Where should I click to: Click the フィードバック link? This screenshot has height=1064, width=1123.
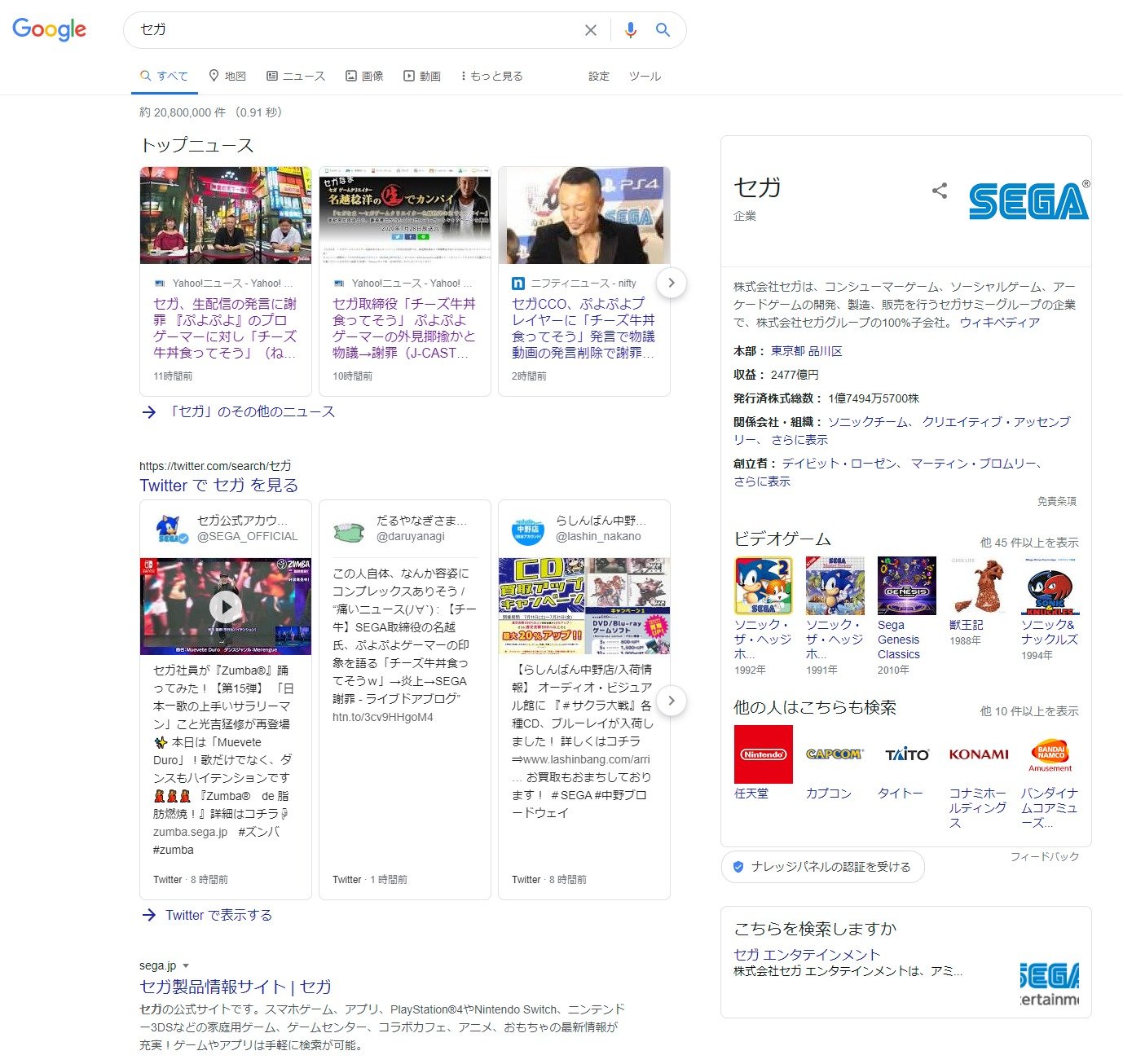coord(1045,856)
